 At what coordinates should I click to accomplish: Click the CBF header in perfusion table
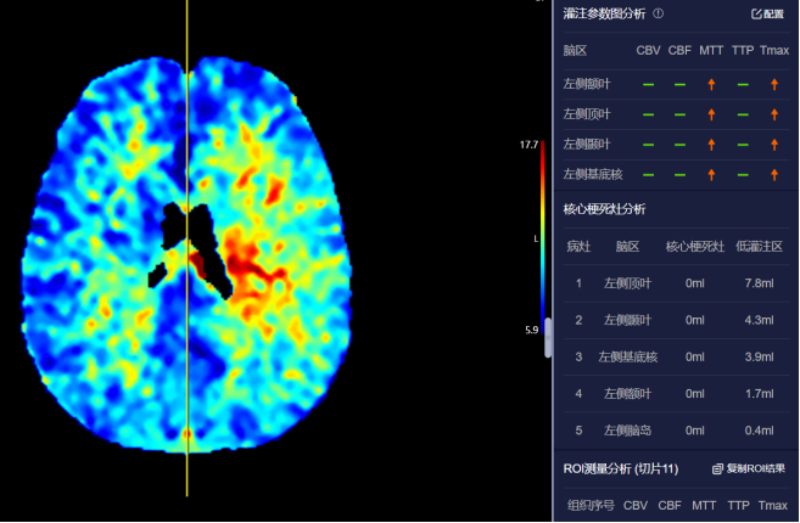click(x=679, y=49)
